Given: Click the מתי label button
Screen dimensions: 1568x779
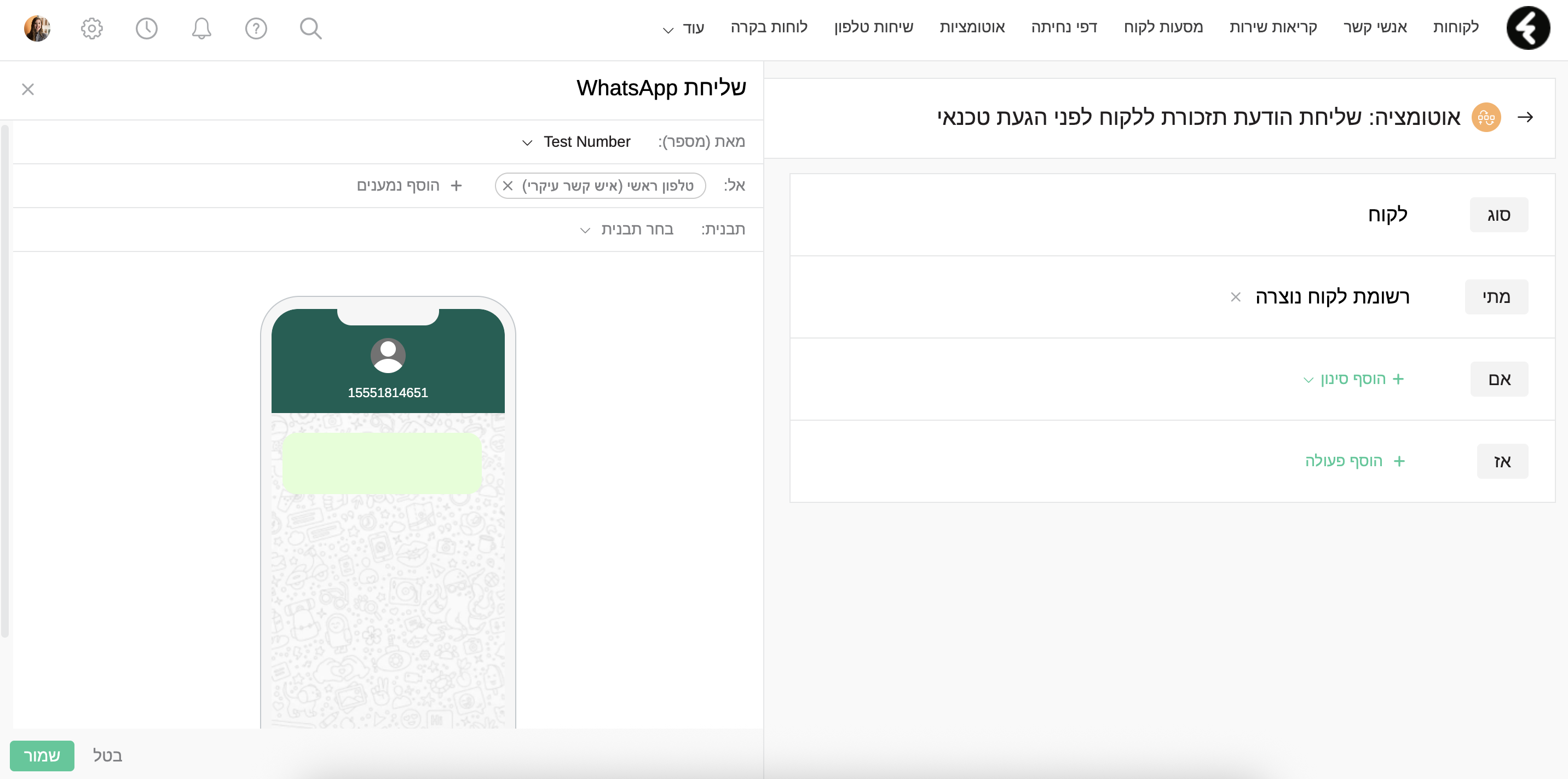Looking at the screenshot, I should coord(1496,297).
